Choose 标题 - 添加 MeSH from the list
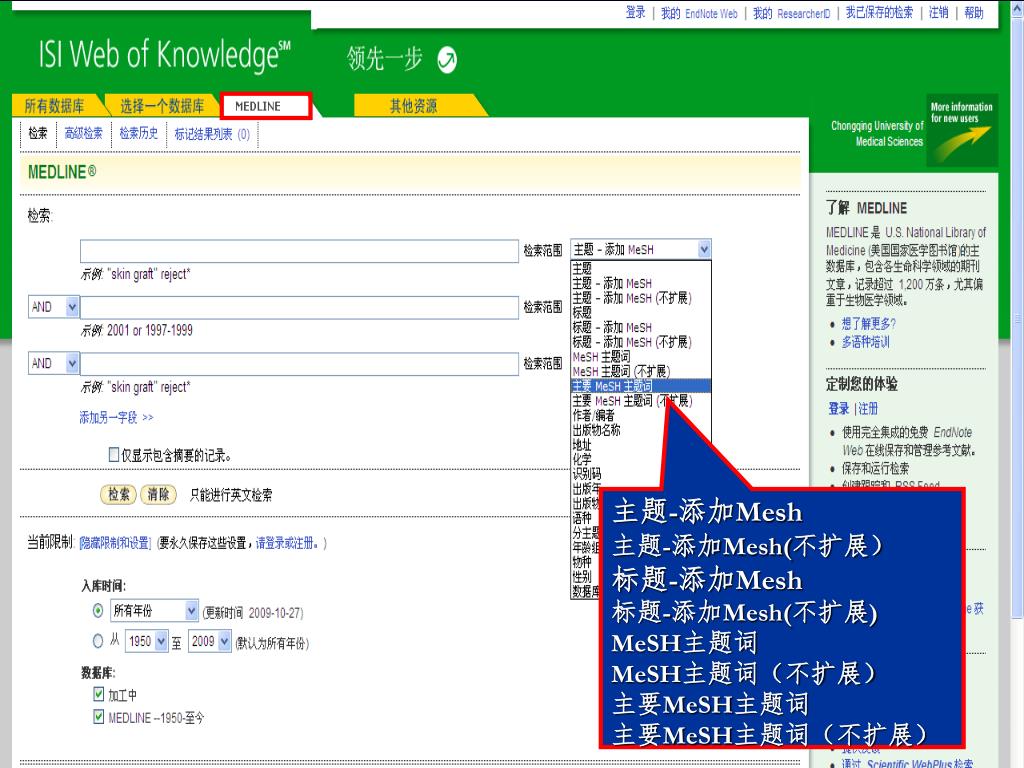This screenshot has height=768, width=1024. pyautogui.click(x=612, y=327)
